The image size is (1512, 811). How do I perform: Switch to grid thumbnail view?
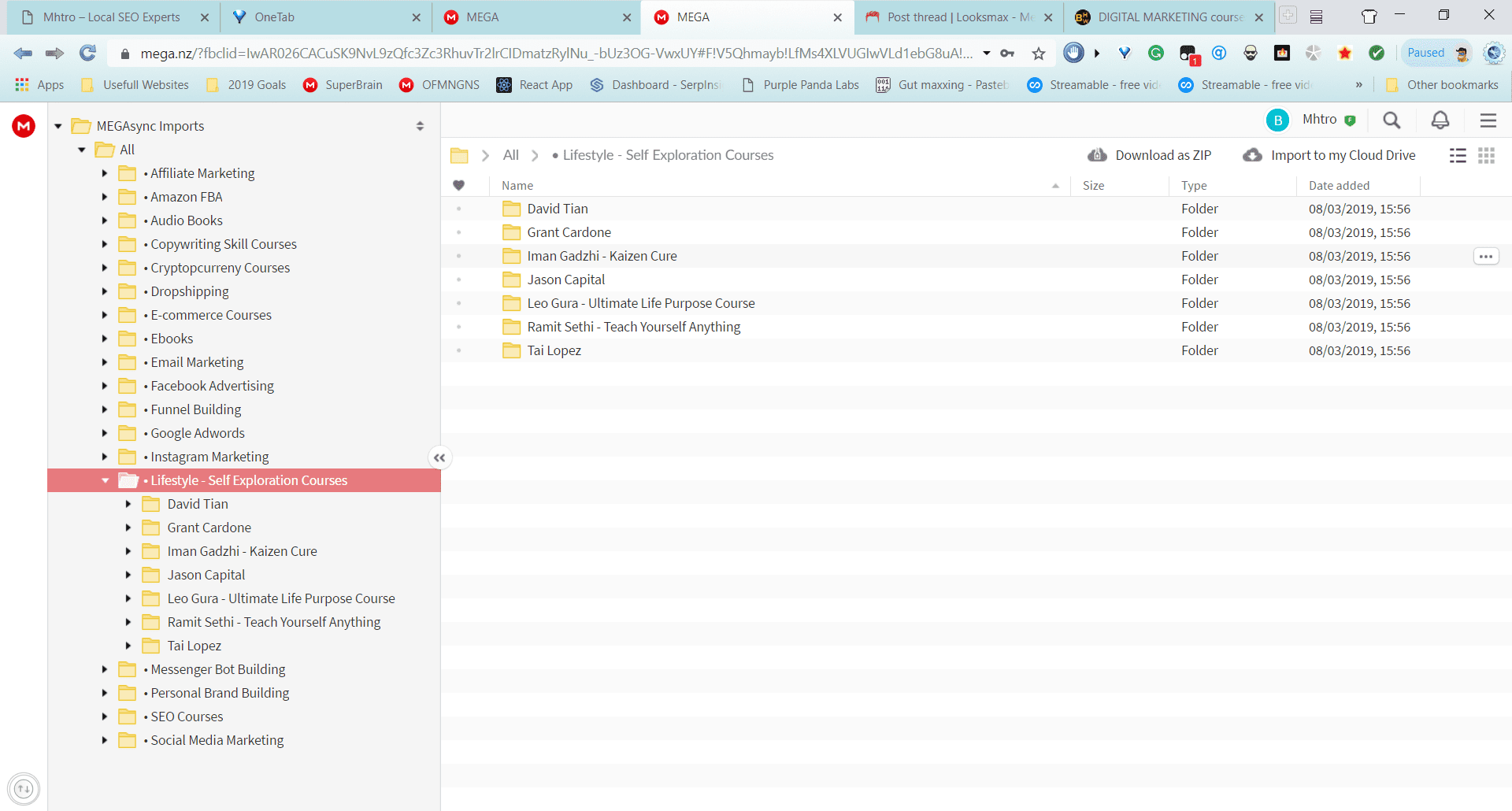1487,156
